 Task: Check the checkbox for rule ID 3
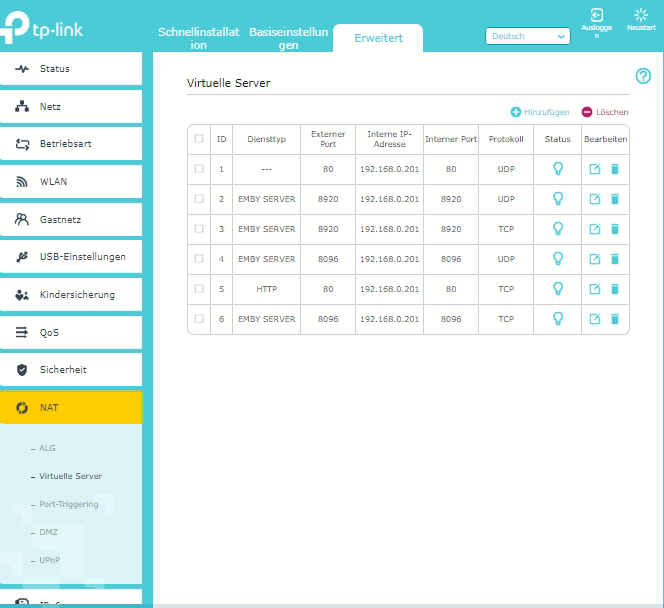pyautogui.click(x=199, y=229)
